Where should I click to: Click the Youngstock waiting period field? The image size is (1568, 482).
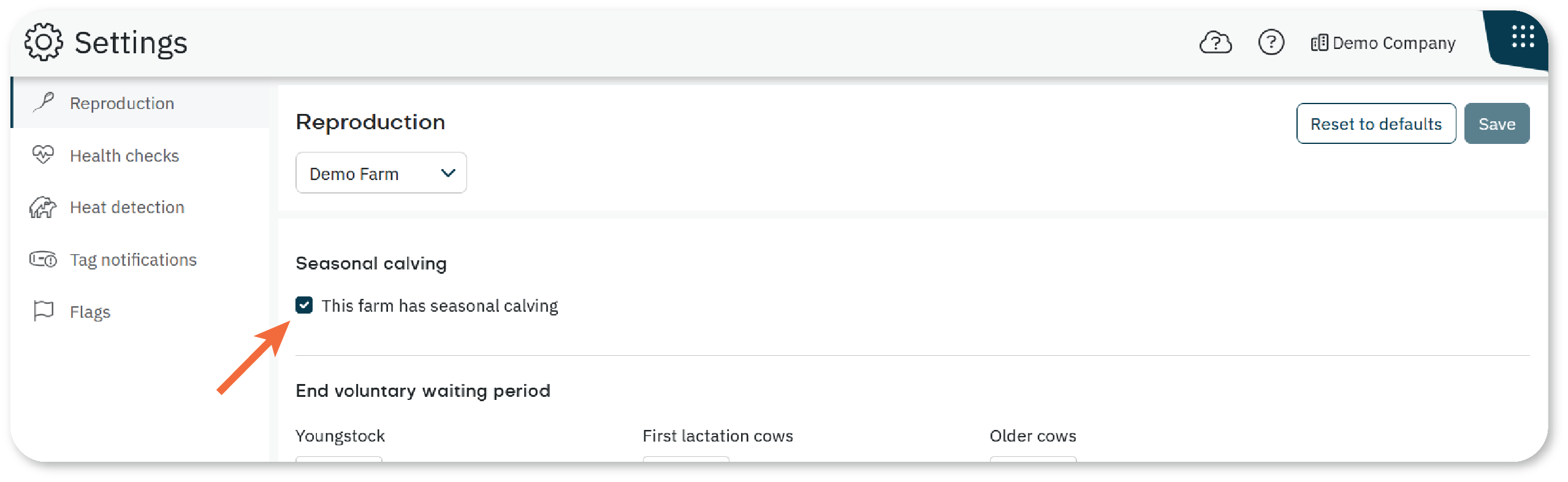coord(339,459)
